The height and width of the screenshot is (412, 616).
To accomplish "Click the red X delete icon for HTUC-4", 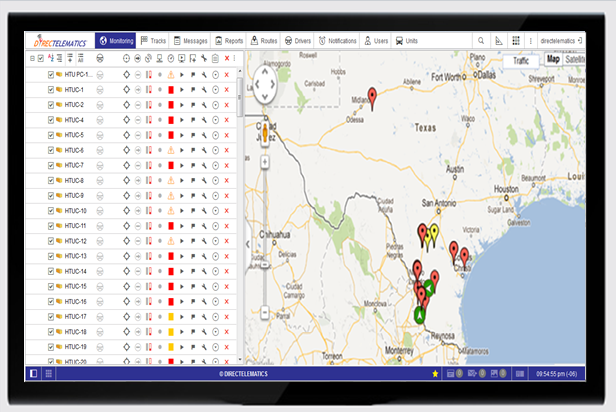I will click(227, 120).
